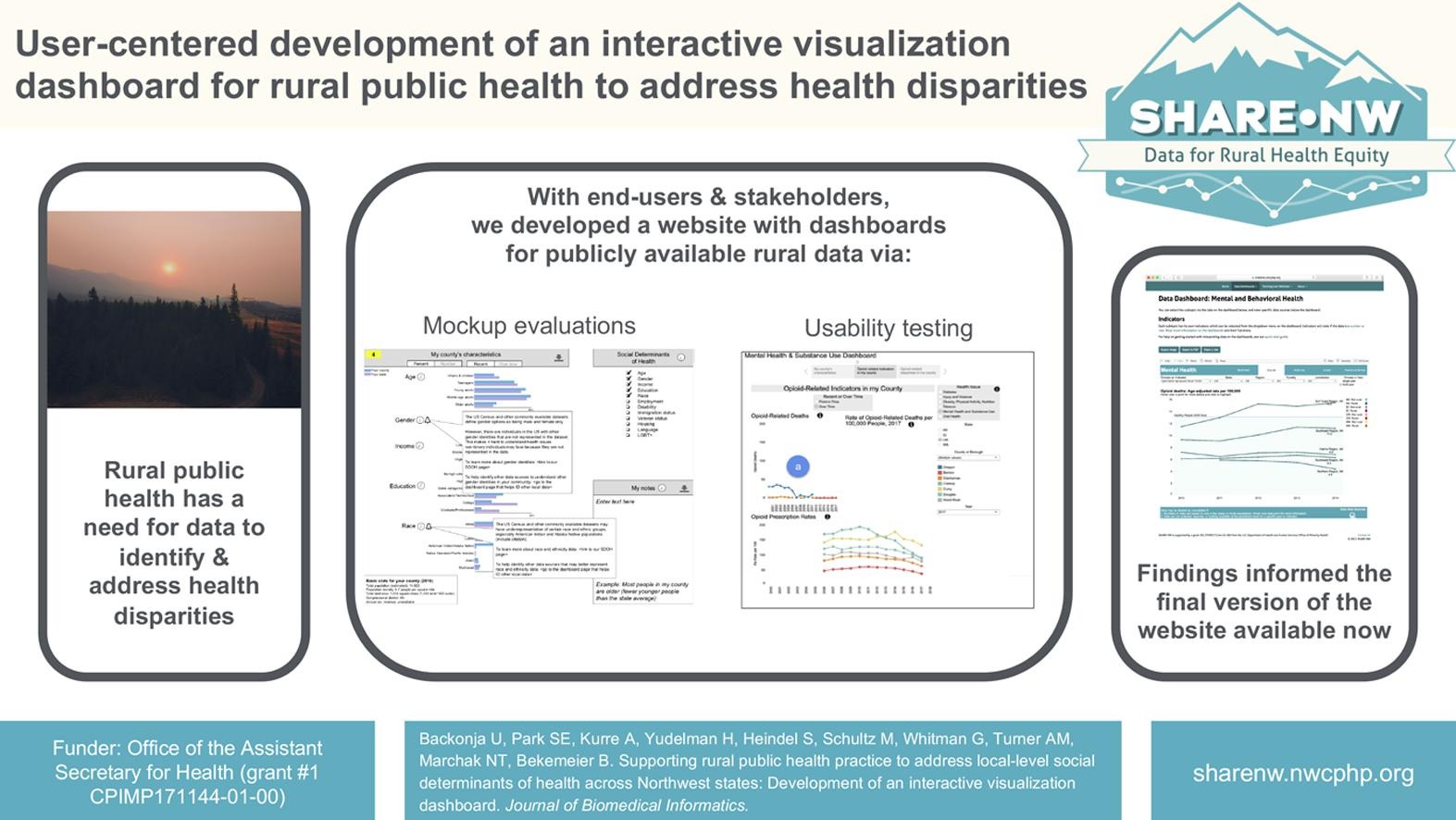Click the download icon in My county's characteristics

click(x=559, y=358)
